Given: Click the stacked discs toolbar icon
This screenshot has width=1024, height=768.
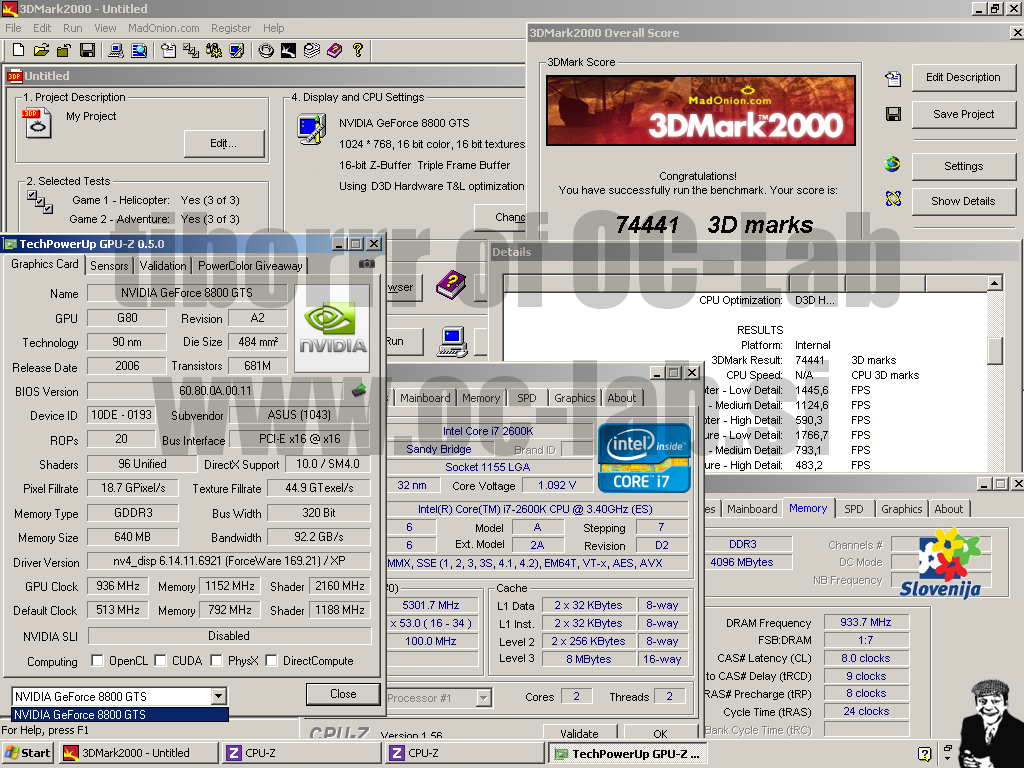Looking at the screenshot, I should 312,50.
